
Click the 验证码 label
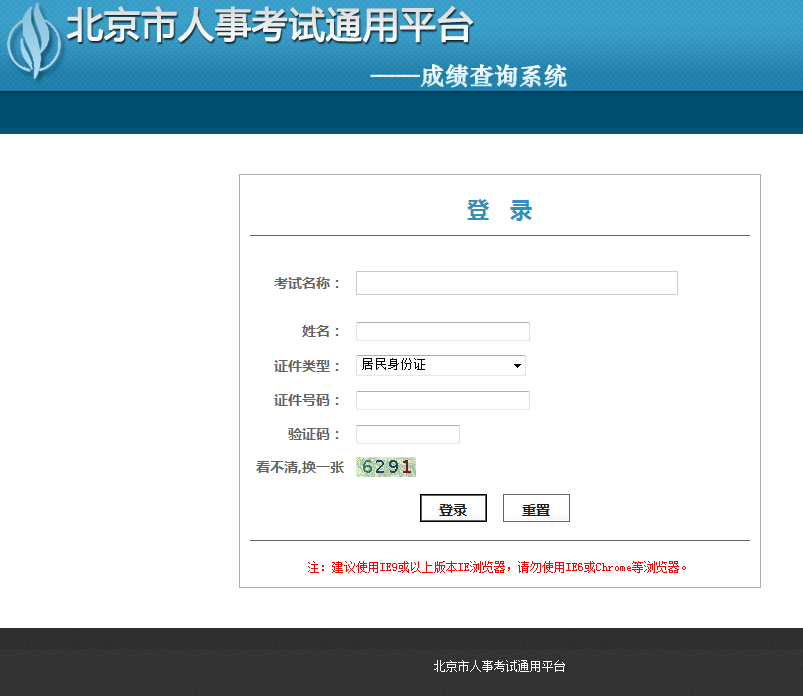(314, 434)
